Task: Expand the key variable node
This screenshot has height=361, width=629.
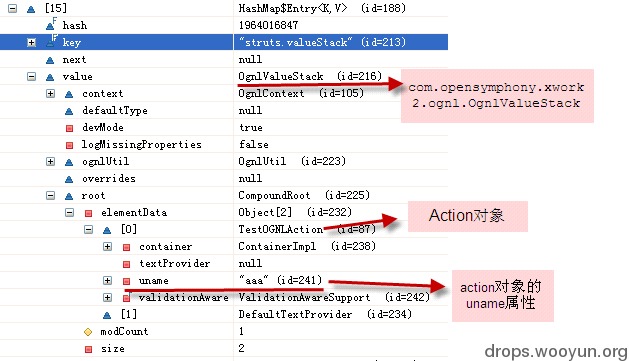Action: click(x=31, y=42)
